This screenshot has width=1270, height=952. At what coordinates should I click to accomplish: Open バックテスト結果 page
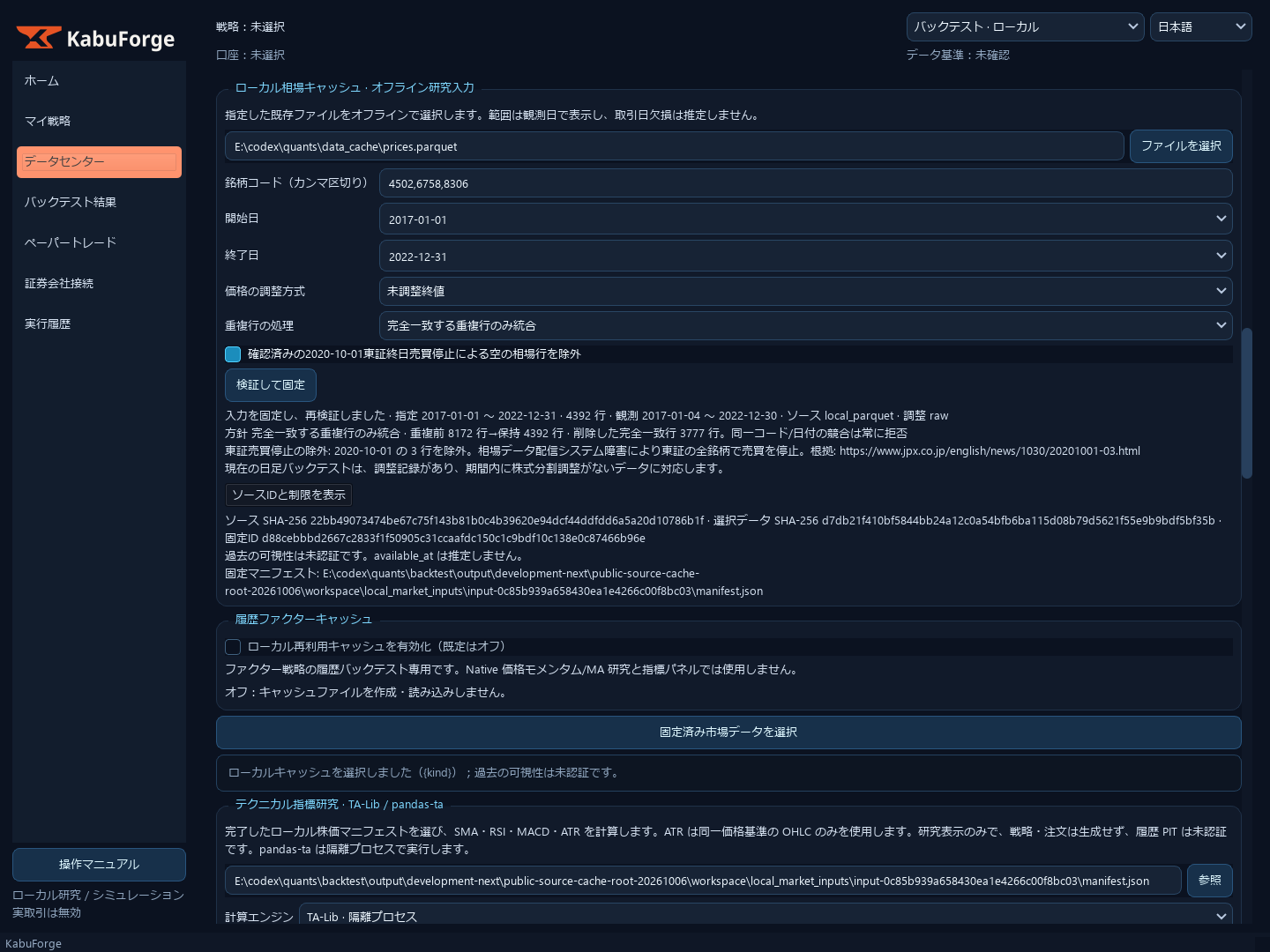click(99, 203)
